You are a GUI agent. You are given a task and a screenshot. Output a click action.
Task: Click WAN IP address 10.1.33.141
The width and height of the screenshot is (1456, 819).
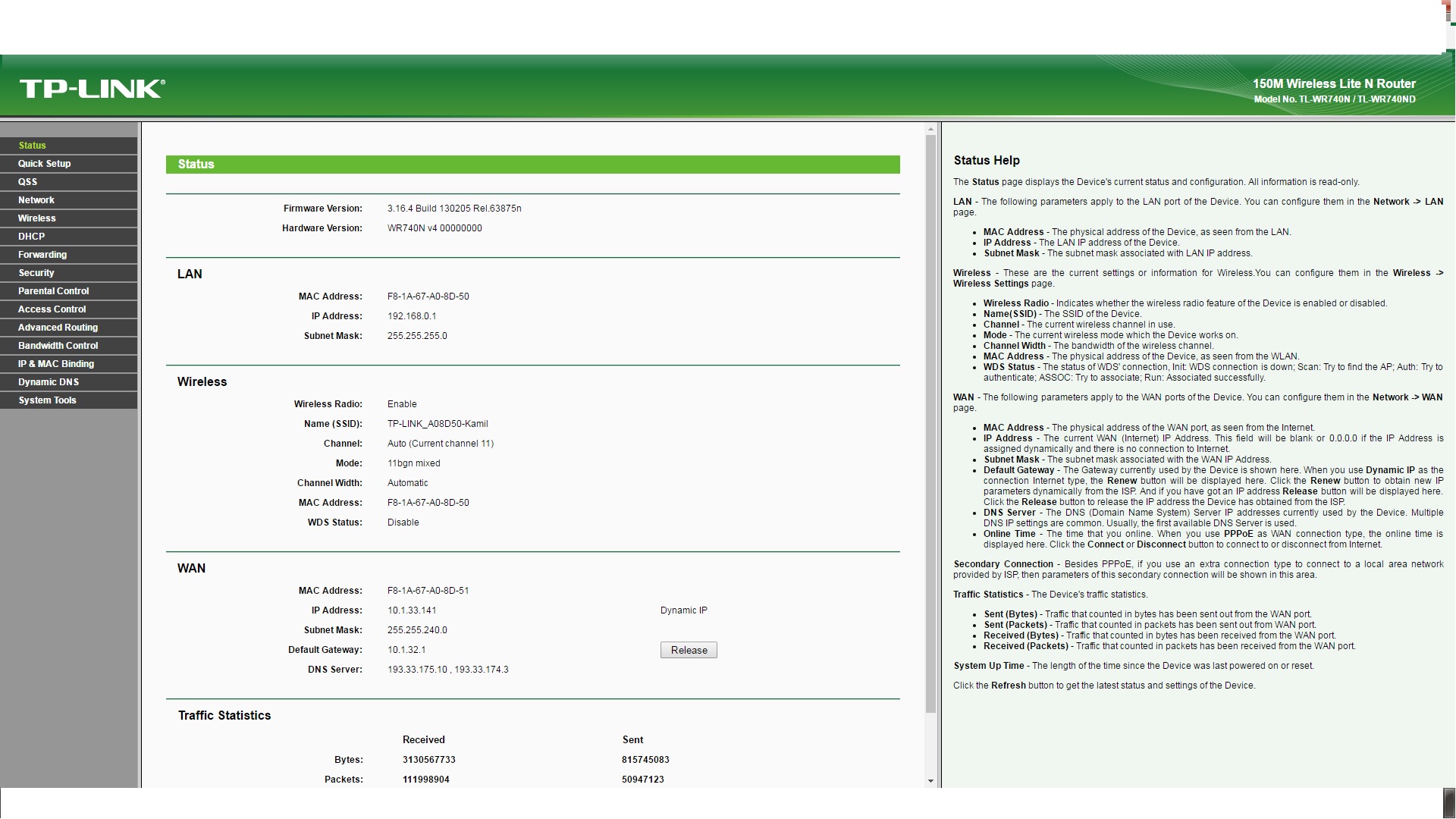[412, 610]
